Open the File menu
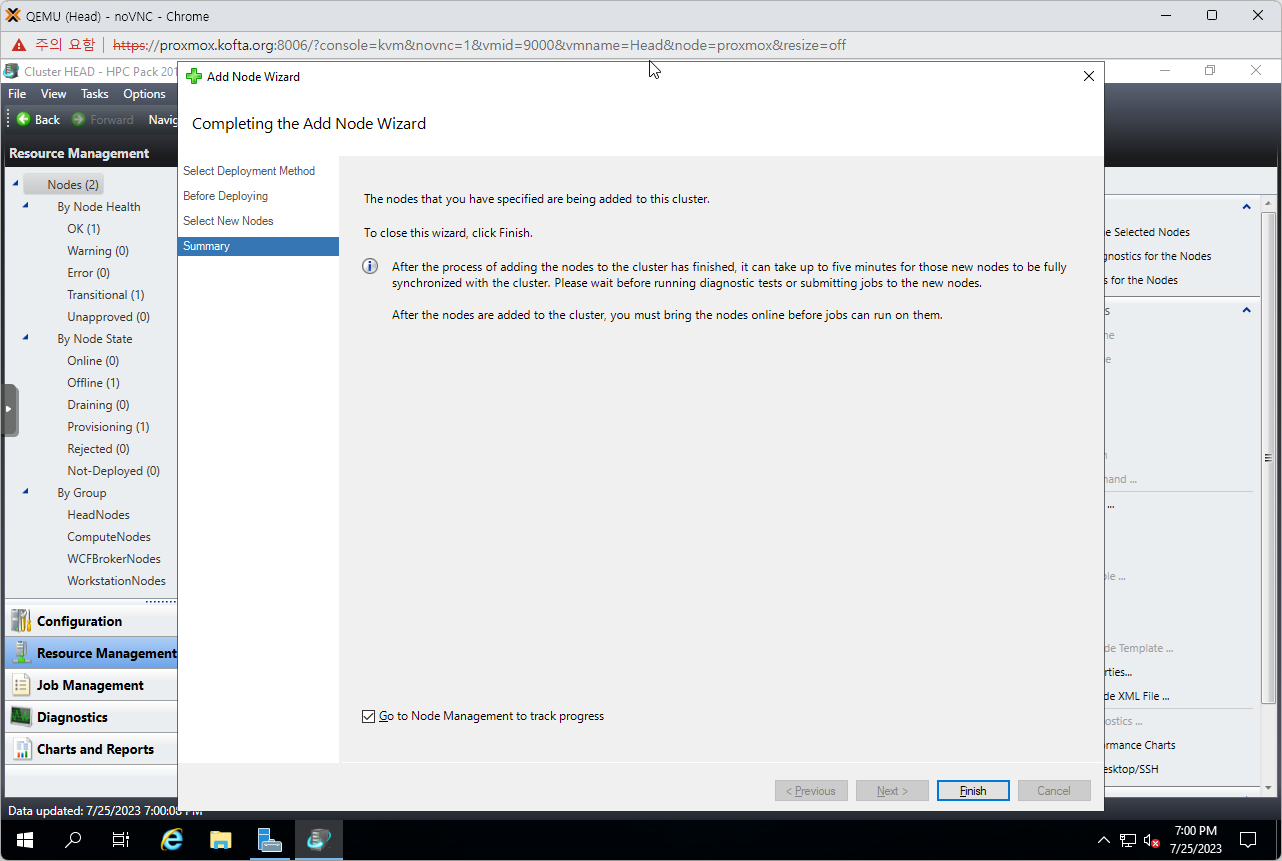1282x861 pixels. pyautogui.click(x=17, y=94)
